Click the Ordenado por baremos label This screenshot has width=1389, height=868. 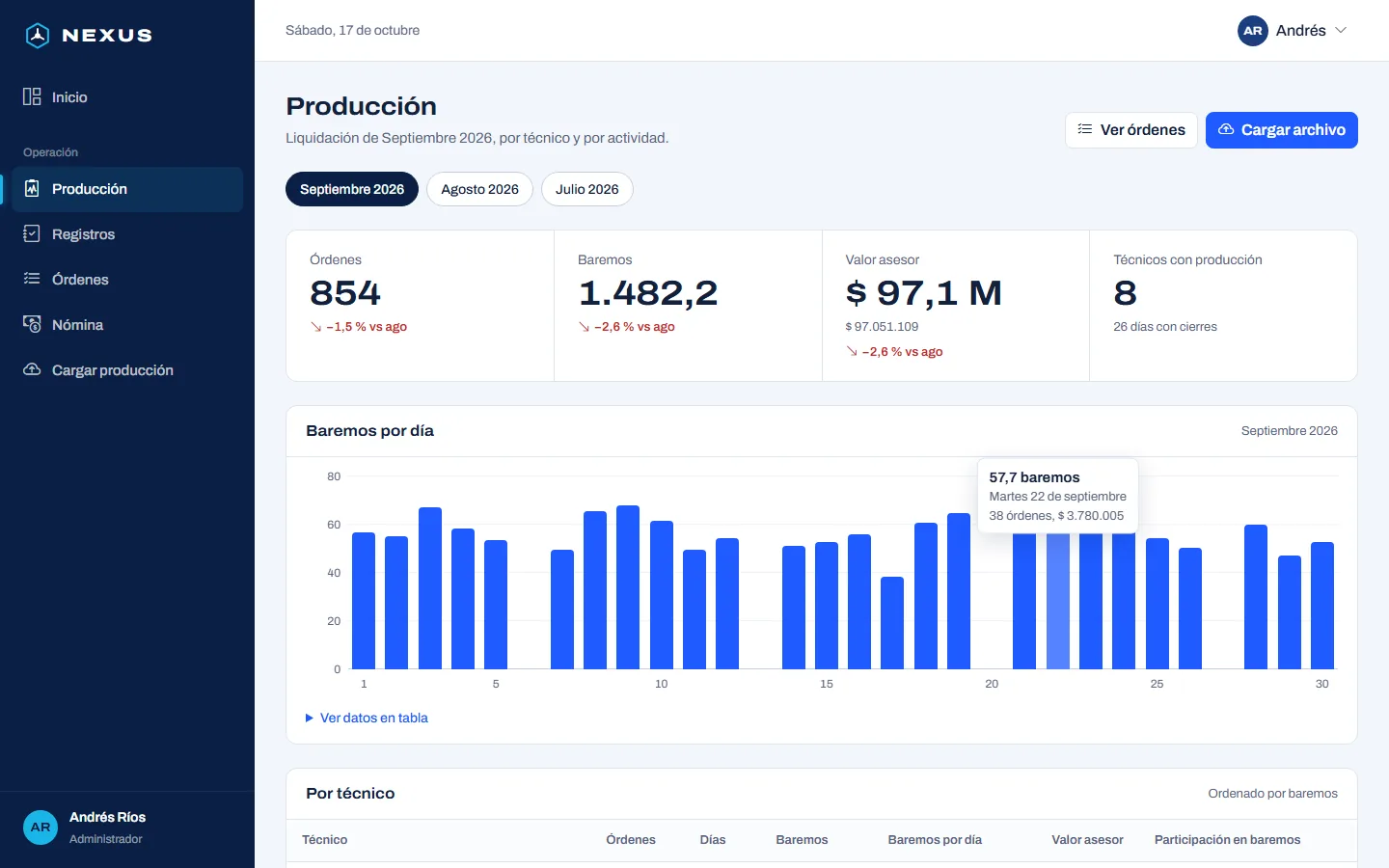click(x=1272, y=794)
